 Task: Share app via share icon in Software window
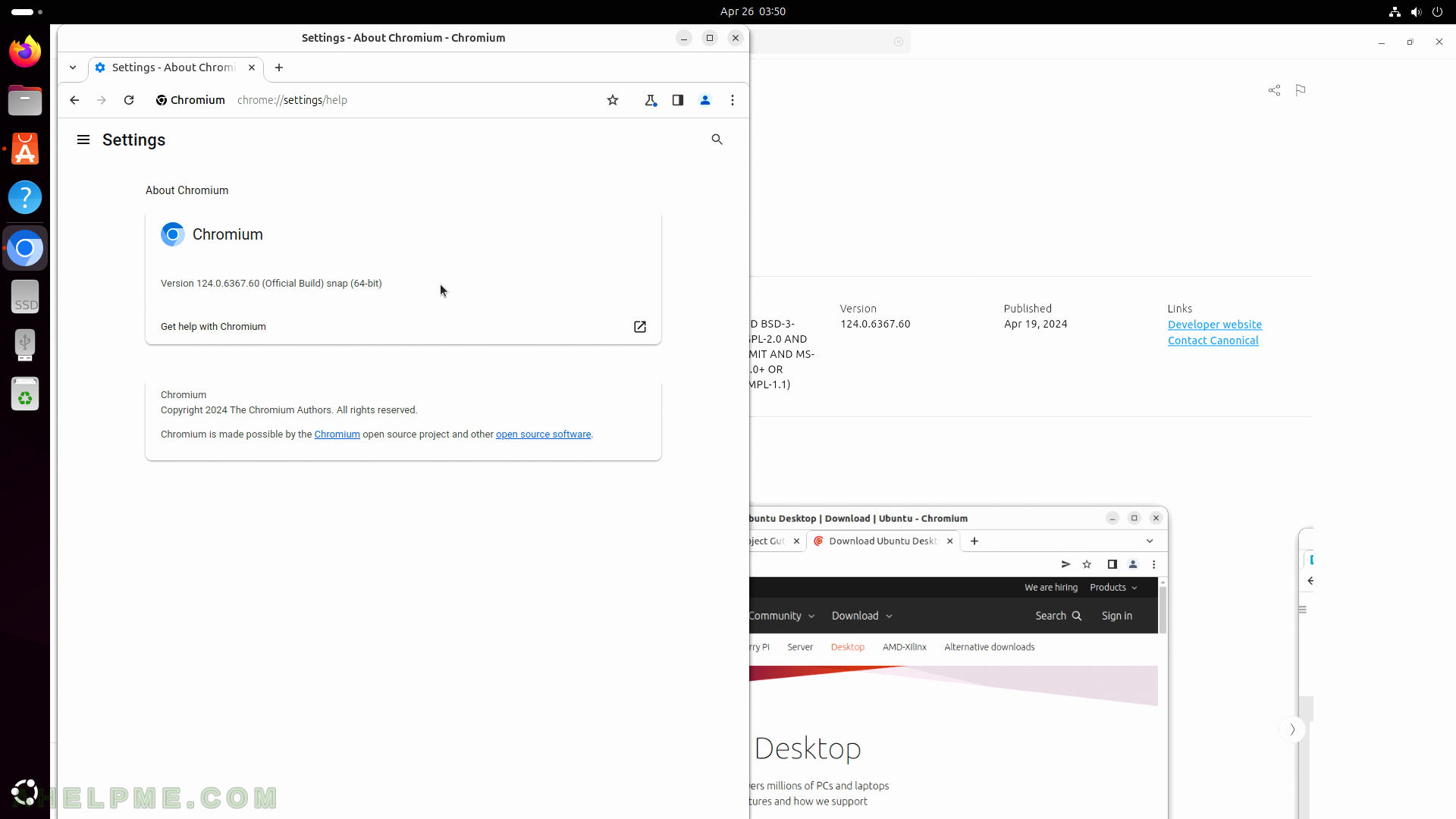(x=1274, y=90)
